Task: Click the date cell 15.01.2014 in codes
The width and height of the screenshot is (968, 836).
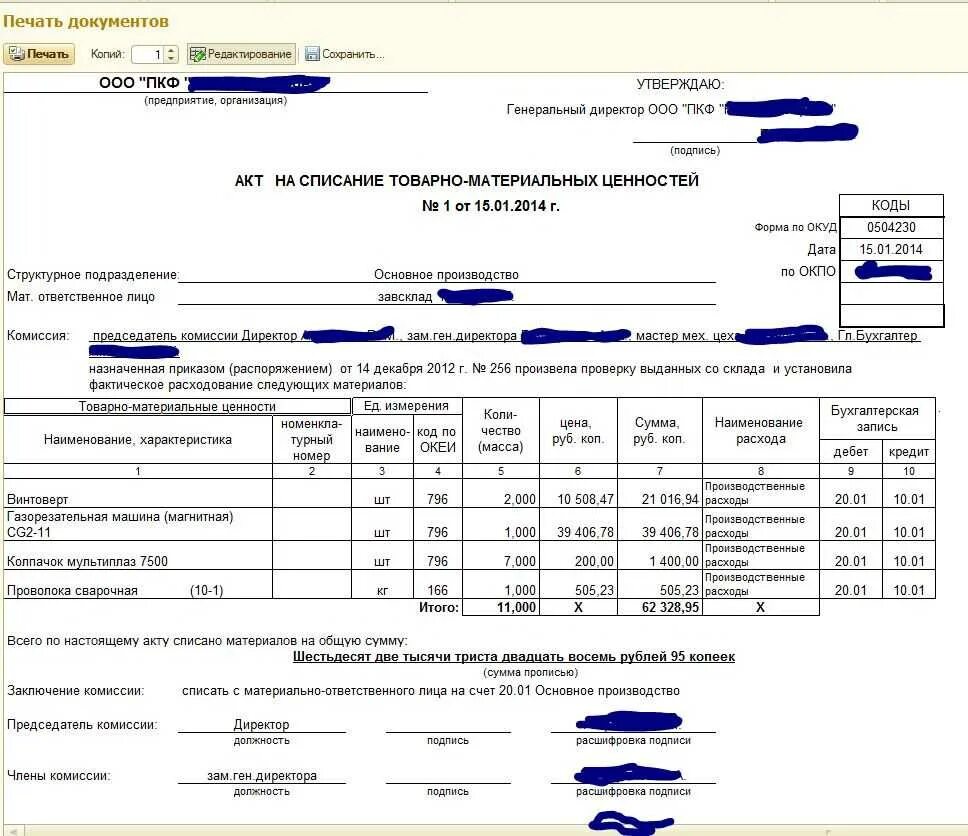Action: click(891, 249)
